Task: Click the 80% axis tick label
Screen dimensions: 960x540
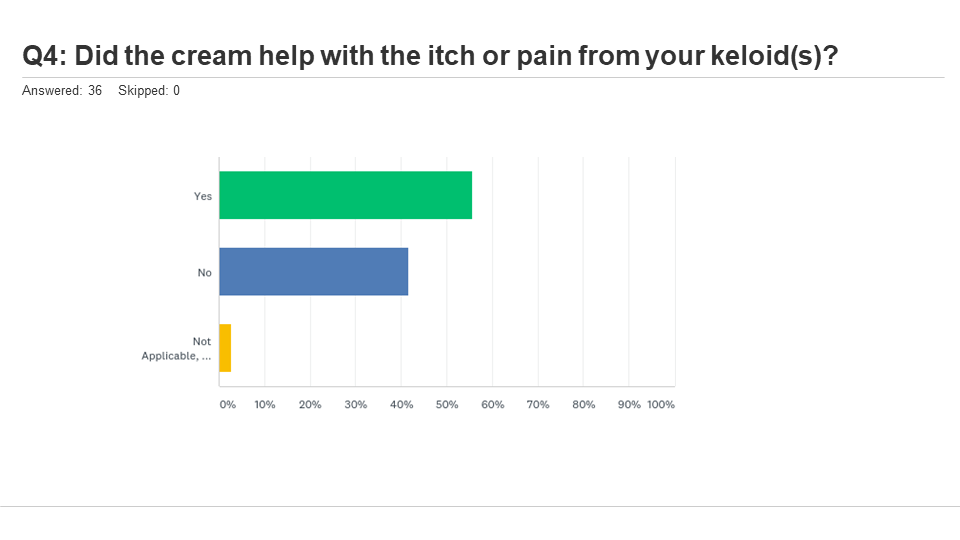Action: (583, 405)
